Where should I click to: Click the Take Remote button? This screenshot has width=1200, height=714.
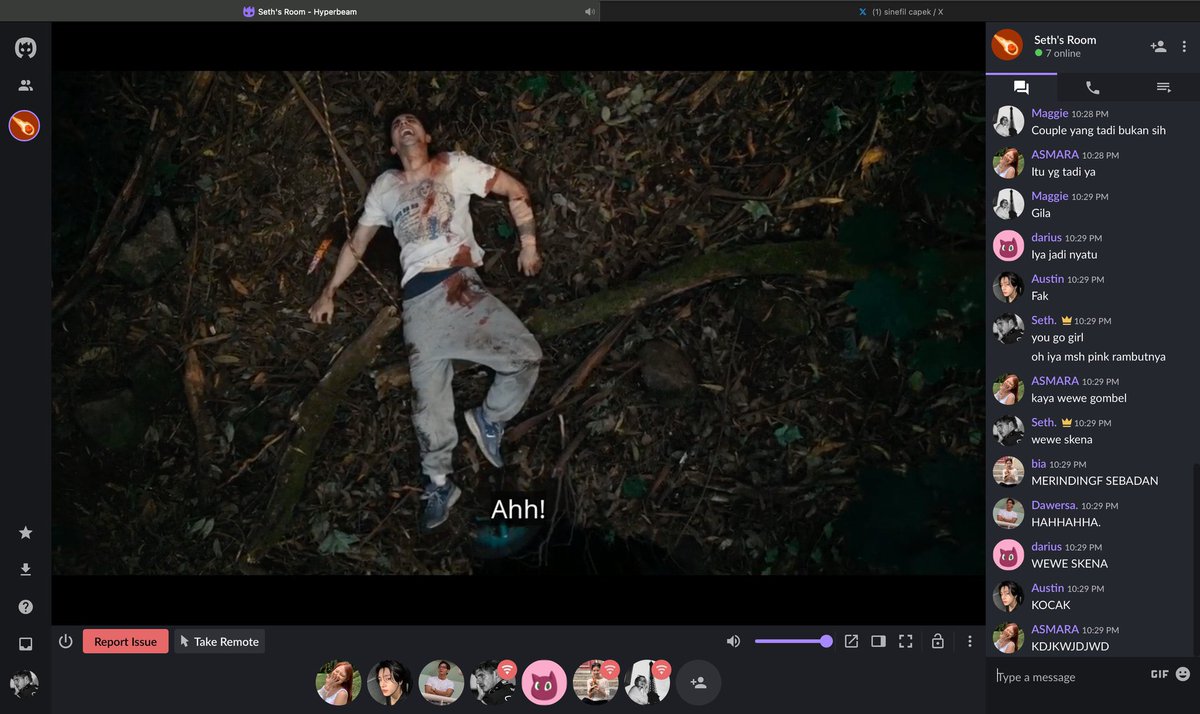coord(219,642)
